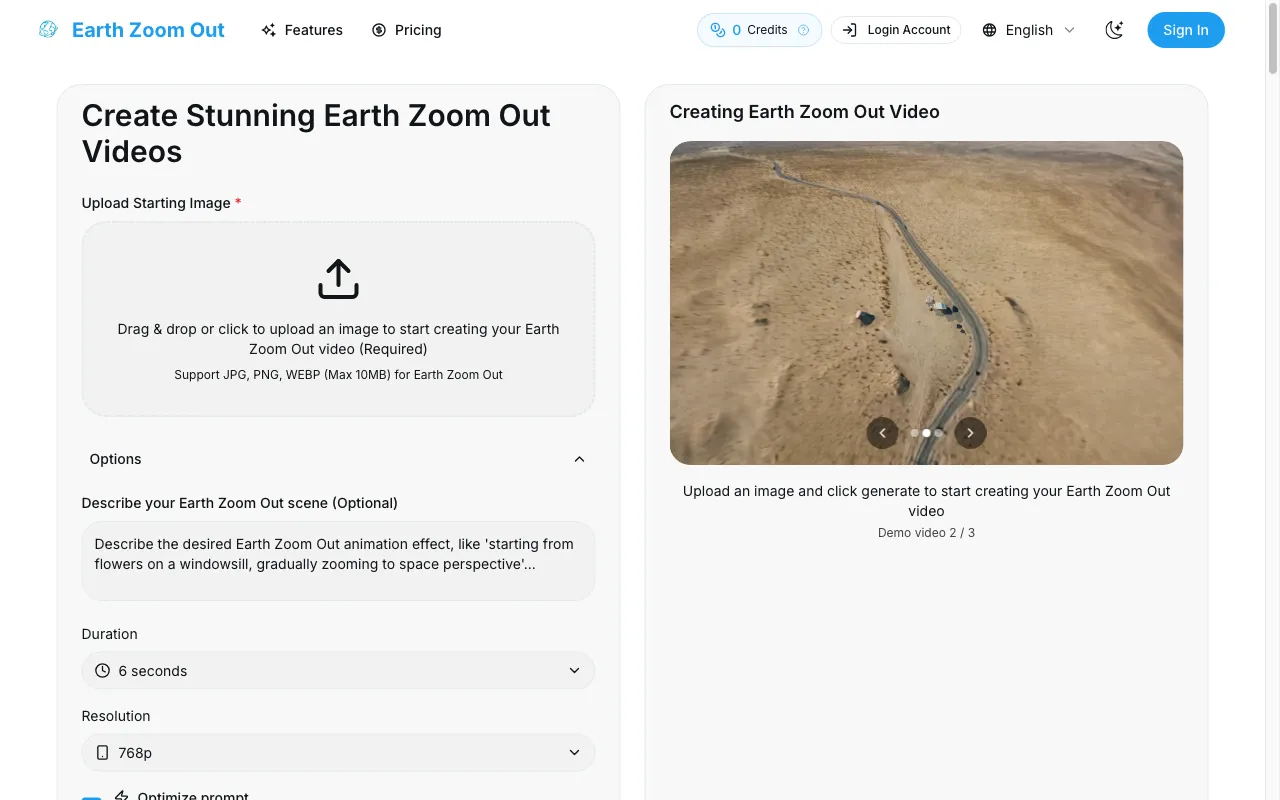
Task: Click the Pricing dollar coin icon
Action: (379, 30)
